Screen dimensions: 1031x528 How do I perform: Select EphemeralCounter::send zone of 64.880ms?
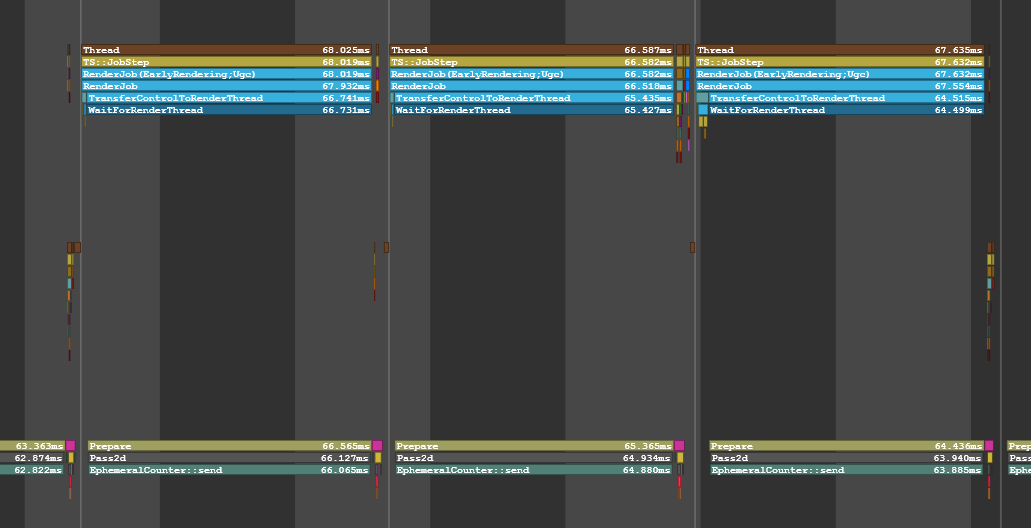tap(535, 470)
